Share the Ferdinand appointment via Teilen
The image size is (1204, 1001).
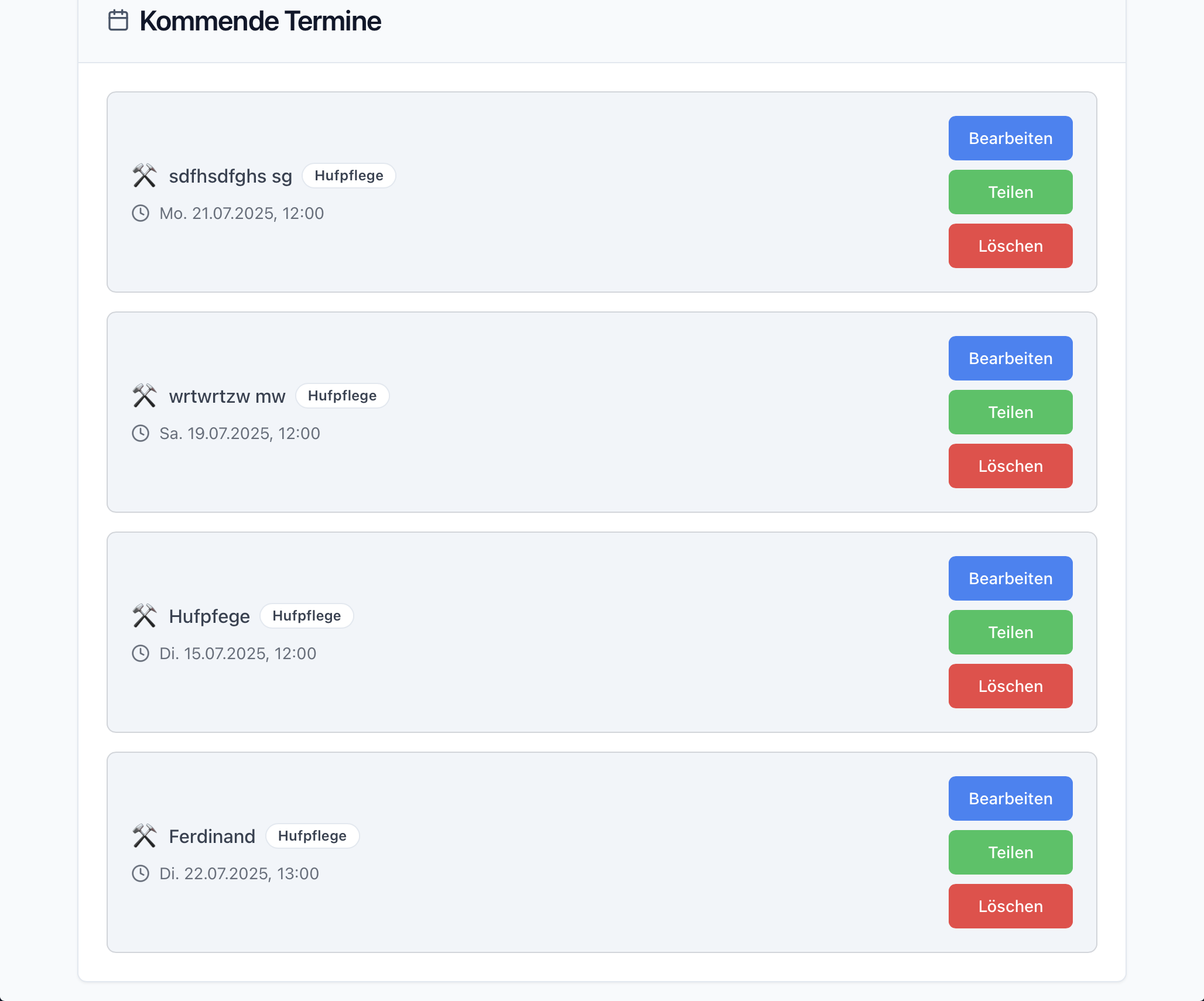[x=1010, y=852]
